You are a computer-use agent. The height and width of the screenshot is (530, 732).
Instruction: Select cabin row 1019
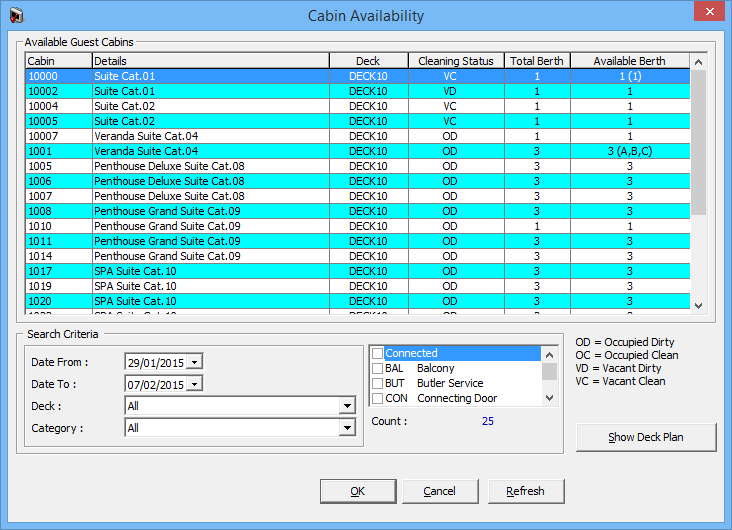(358, 286)
